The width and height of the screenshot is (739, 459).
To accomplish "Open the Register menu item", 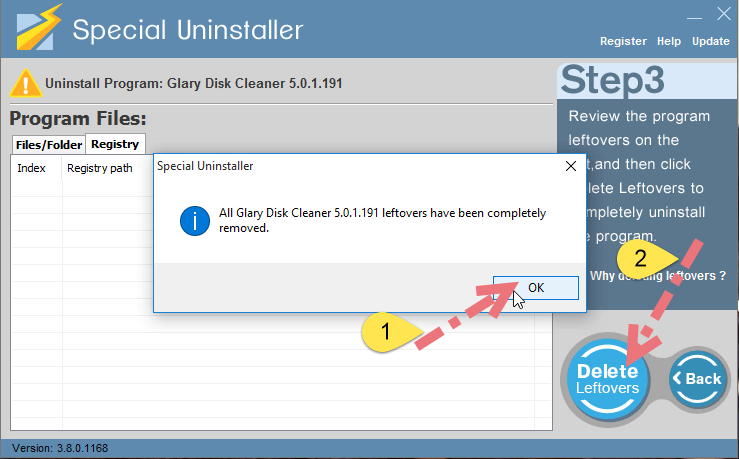I will (x=623, y=41).
